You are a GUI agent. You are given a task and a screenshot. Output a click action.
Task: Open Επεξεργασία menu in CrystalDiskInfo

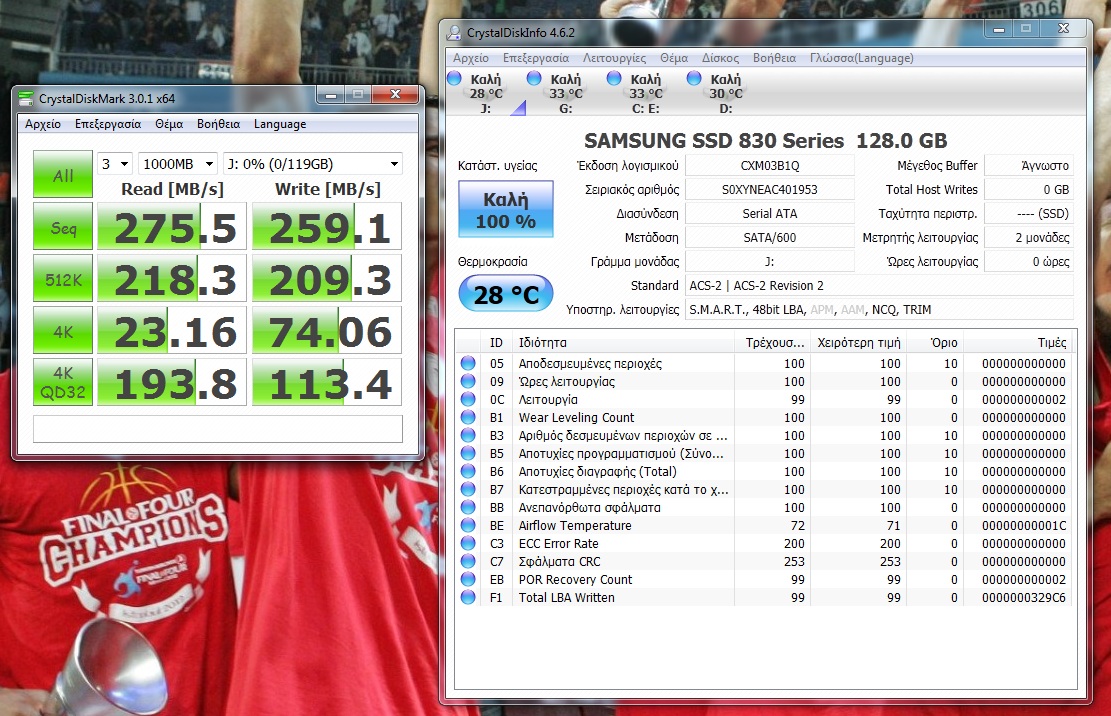536,58
